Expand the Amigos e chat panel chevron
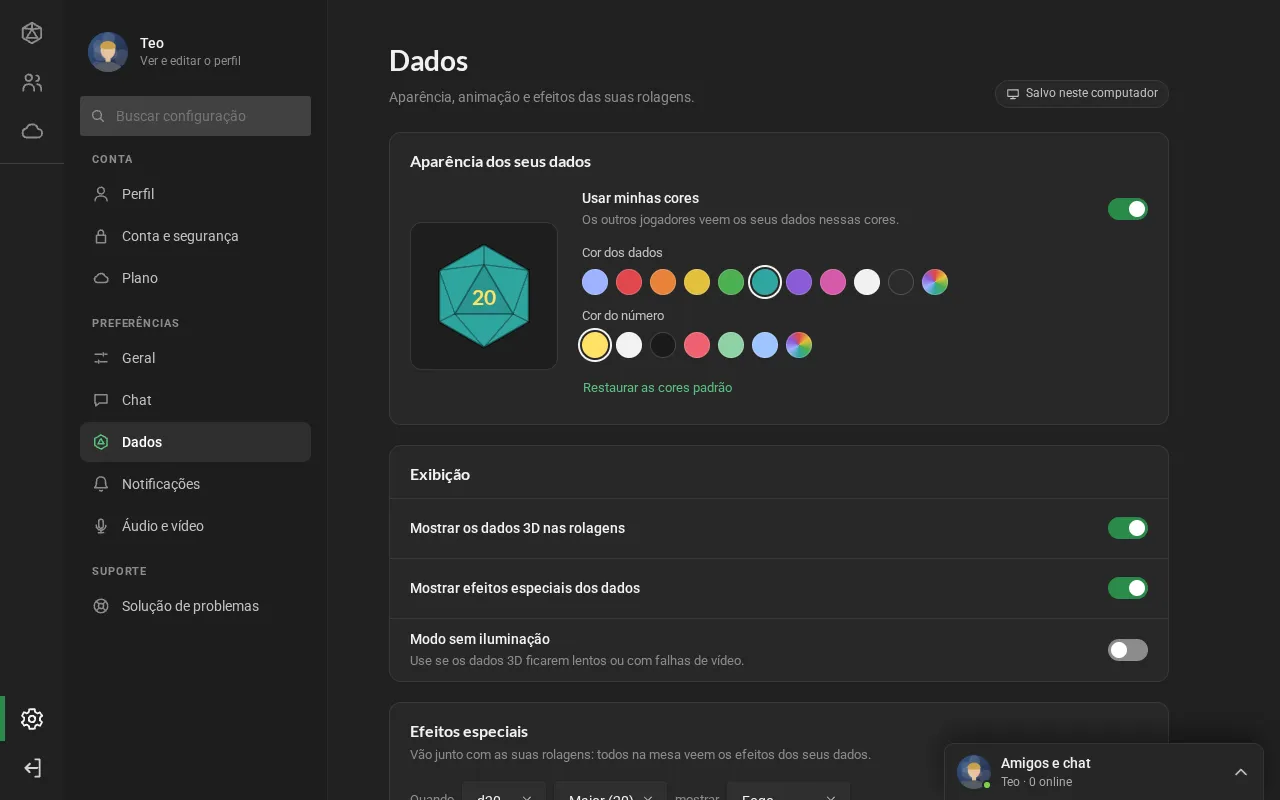Screen dimensions: 1280x800 click(1241, 772)
